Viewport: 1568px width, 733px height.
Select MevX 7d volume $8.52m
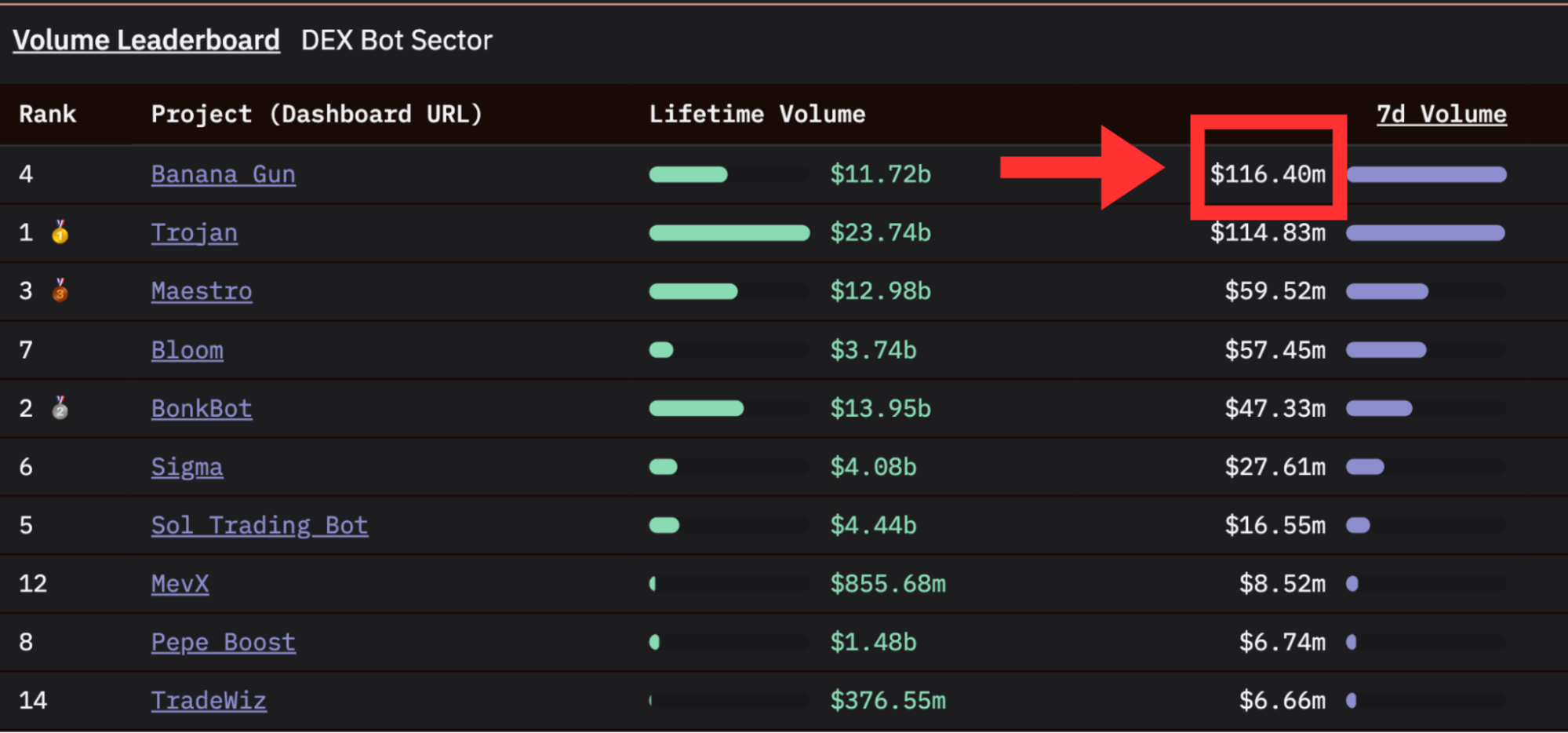click(1282, 583)
